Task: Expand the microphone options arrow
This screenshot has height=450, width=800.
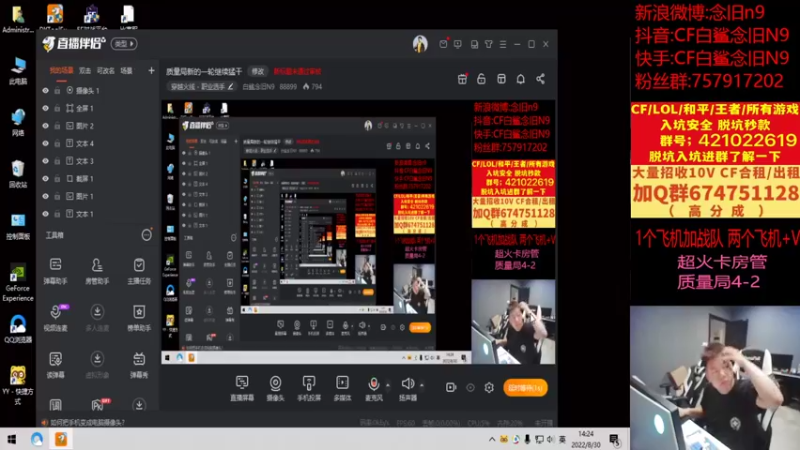Action: click(x=388, y=385)
